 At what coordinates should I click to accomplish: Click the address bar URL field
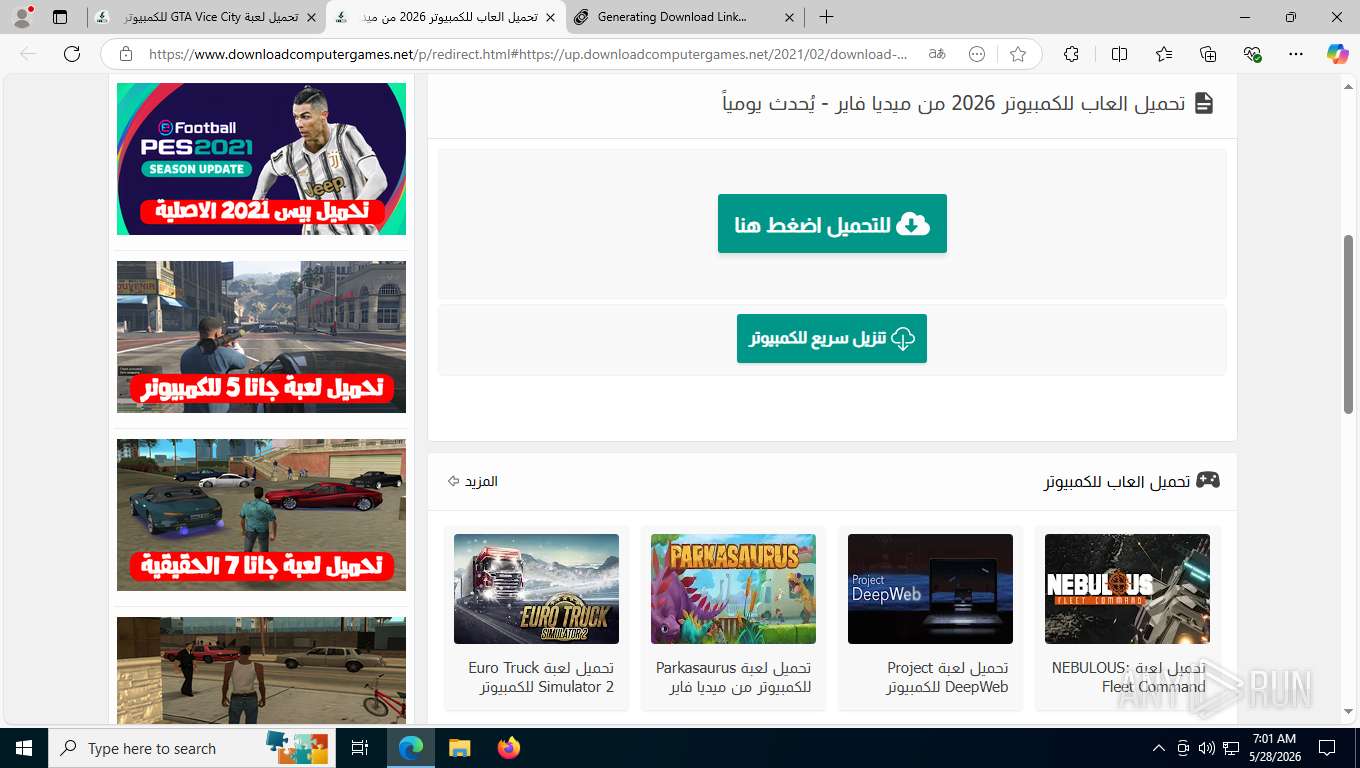pos(528,54)
